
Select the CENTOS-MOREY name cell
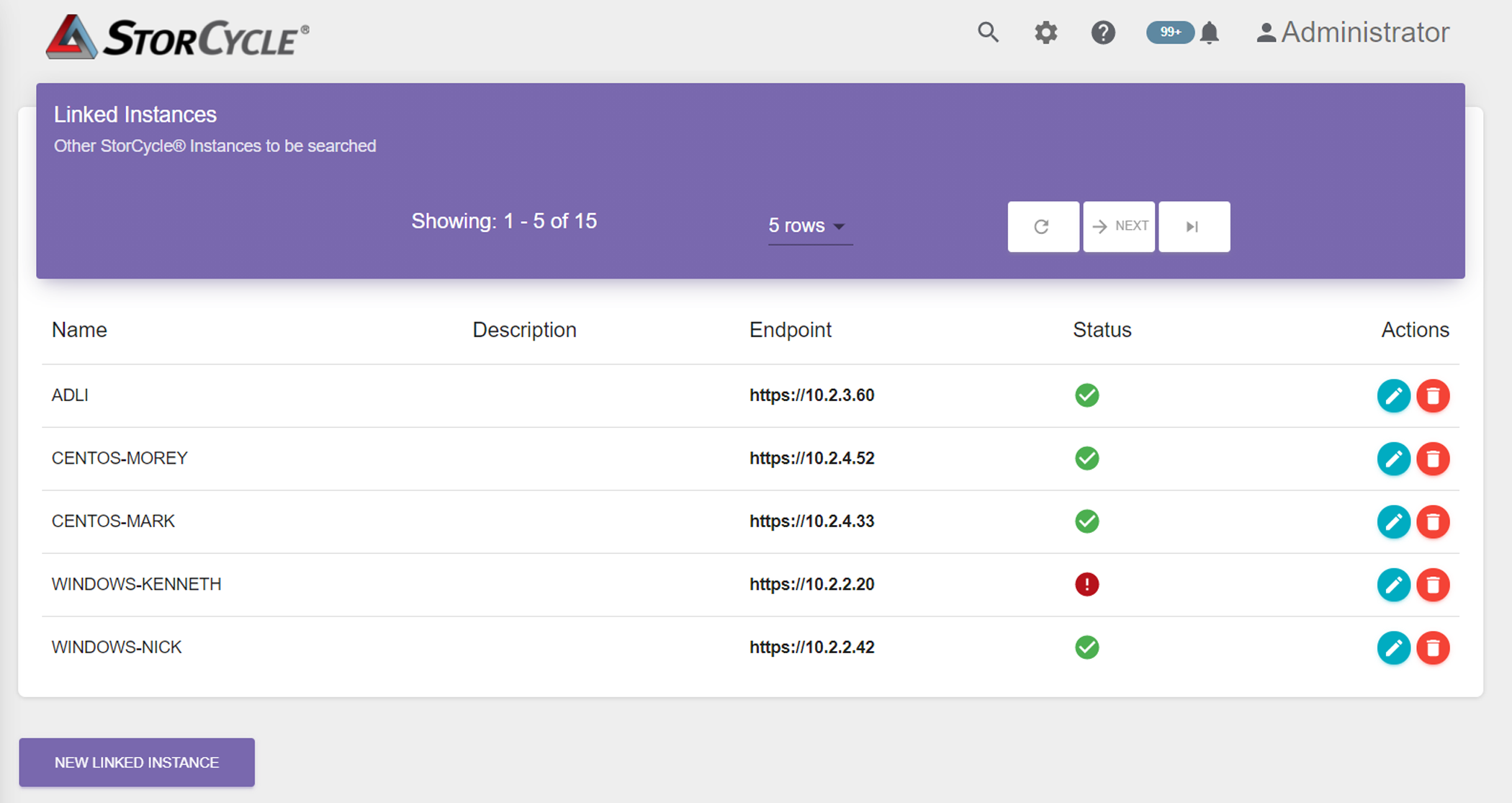click(120, 458)
